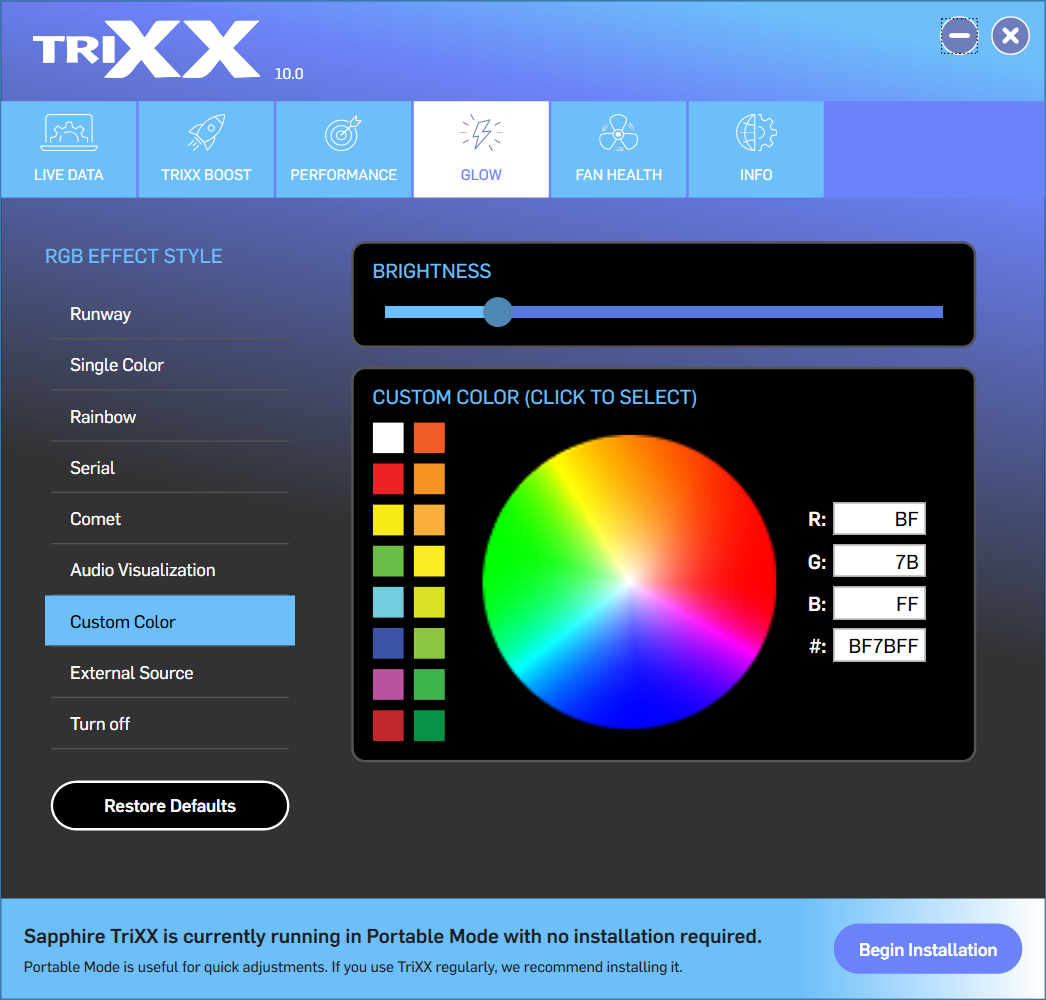Click the target Performance icon
Screen dimensions: 1046x1000
pos(343,132)
